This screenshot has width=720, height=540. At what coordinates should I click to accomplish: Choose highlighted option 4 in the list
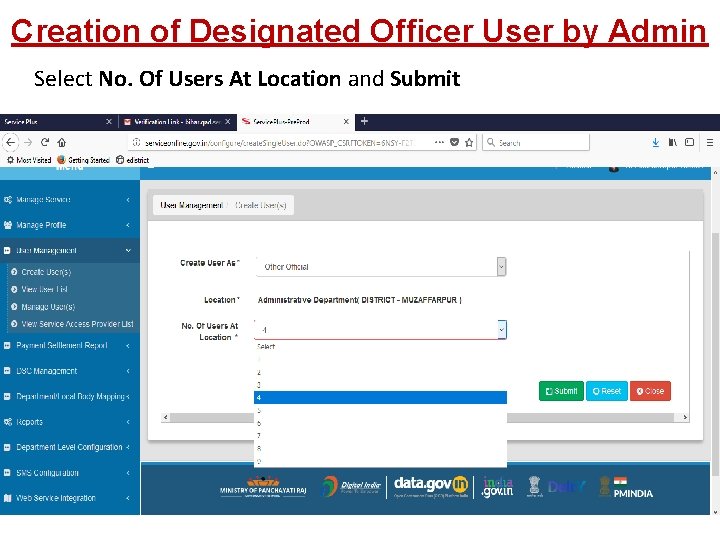point(380,398)
